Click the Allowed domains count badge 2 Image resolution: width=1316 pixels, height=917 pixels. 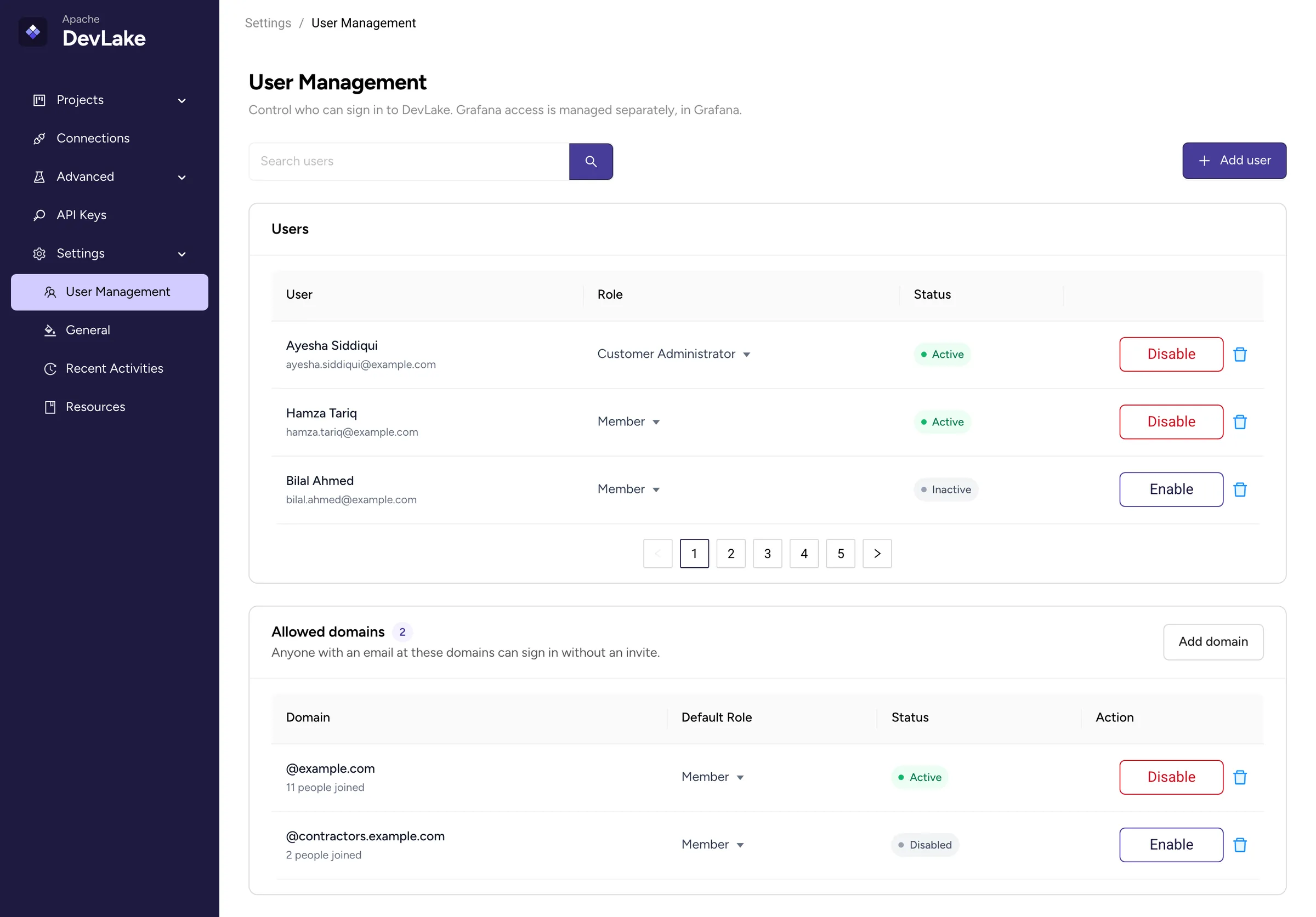click(402, 632)
